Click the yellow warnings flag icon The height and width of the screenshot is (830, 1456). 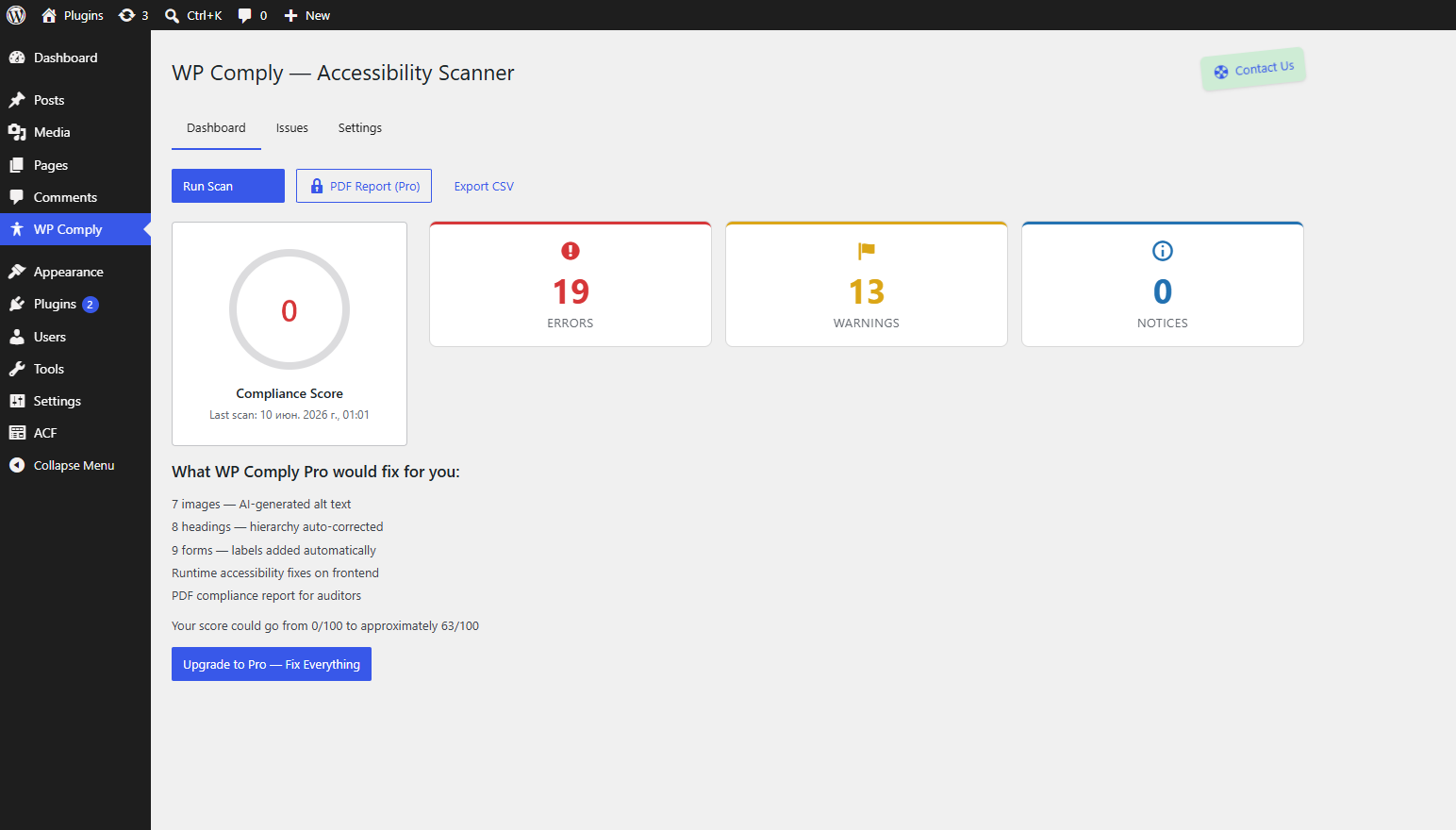pos(867,251)
